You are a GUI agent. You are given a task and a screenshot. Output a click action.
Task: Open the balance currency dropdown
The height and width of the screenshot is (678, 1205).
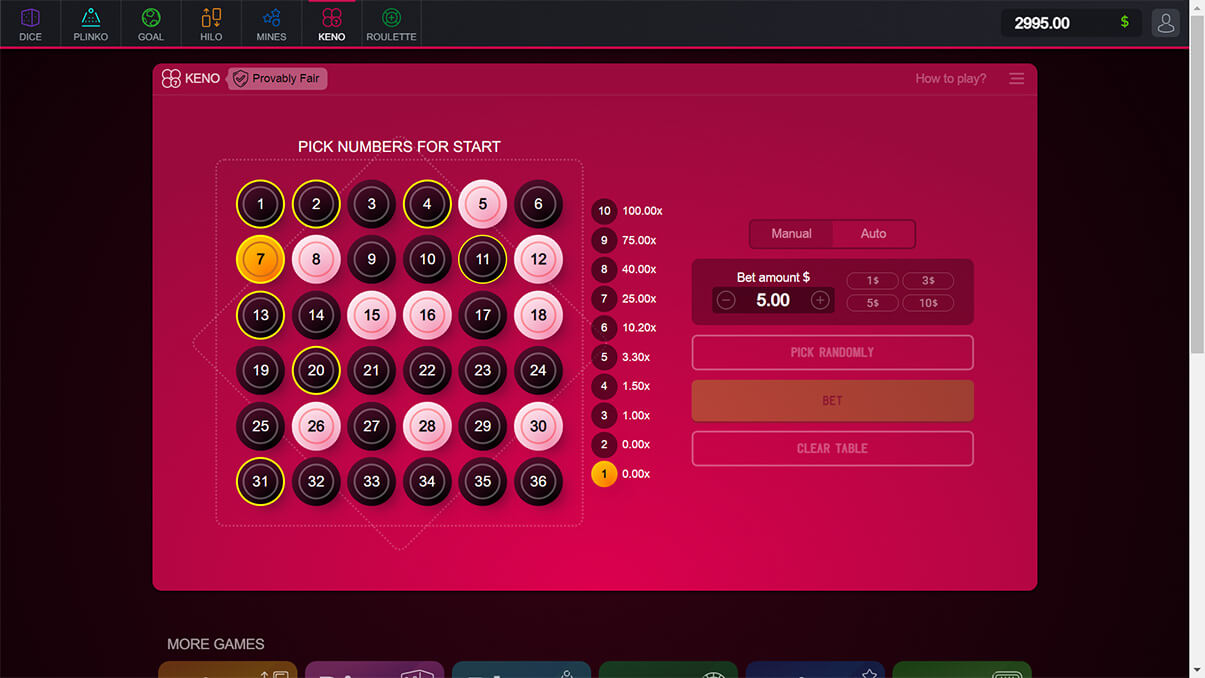[1124, 23]
